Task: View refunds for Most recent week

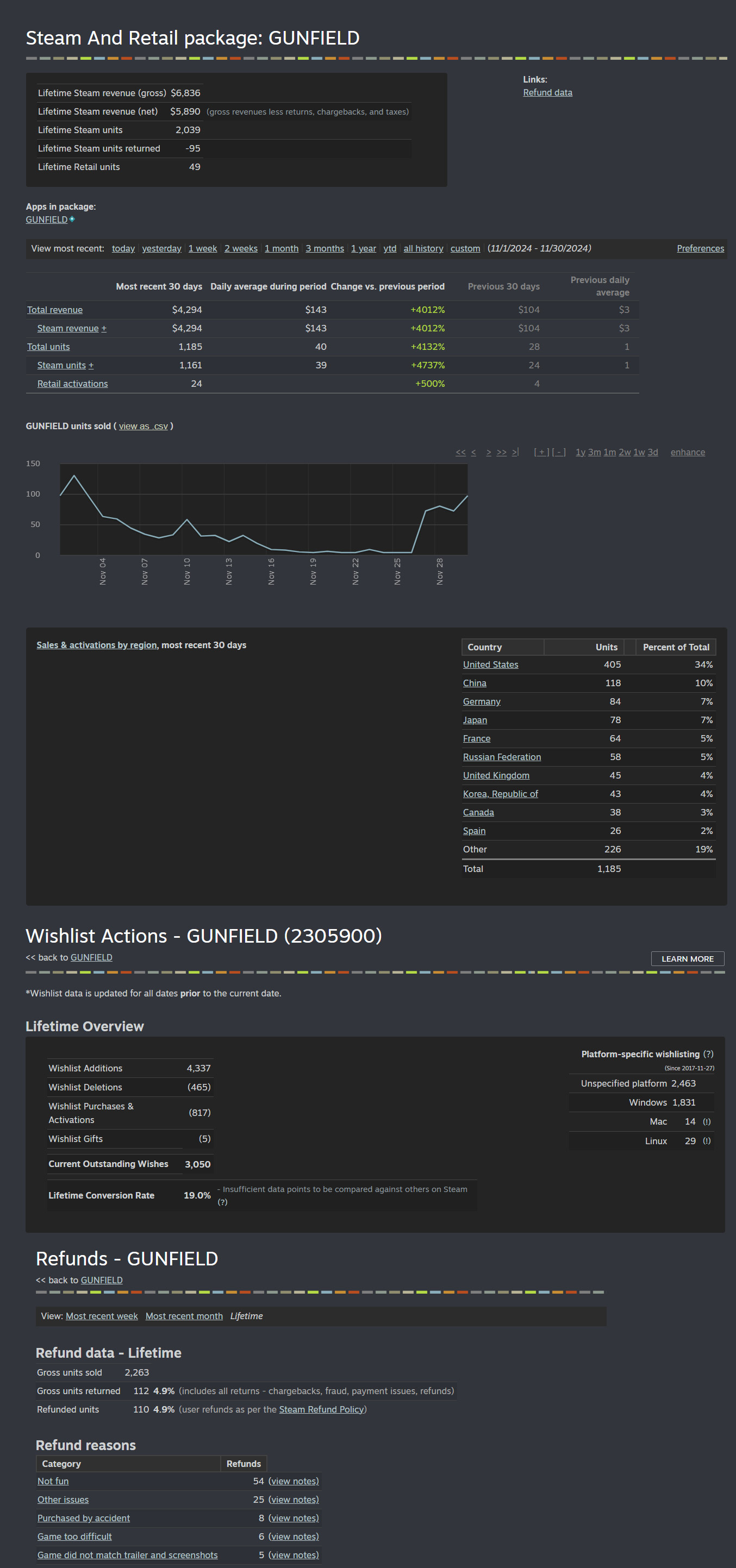Action: pos(102,1316)
